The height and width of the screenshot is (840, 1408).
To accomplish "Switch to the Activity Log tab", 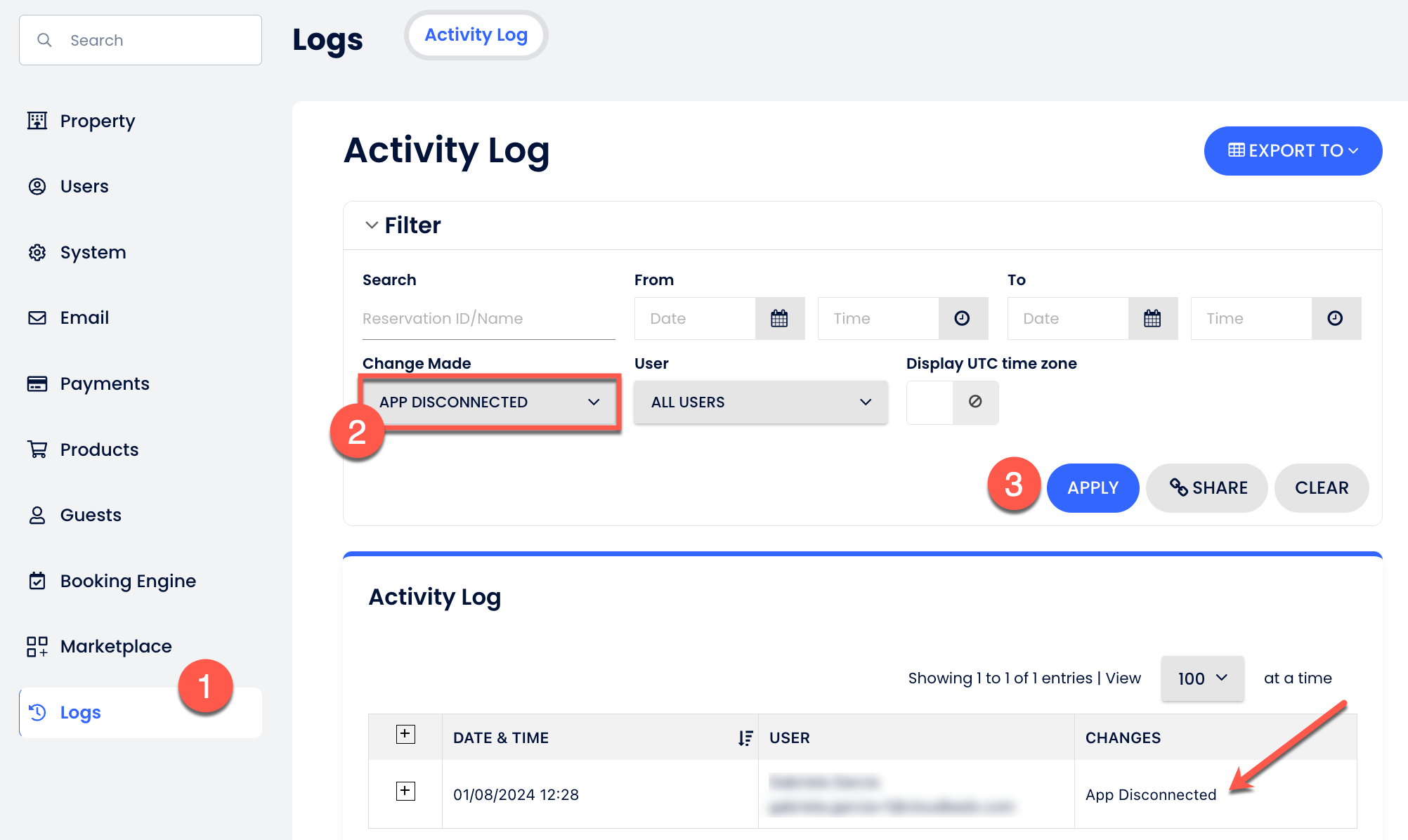I will coord(476,35).
